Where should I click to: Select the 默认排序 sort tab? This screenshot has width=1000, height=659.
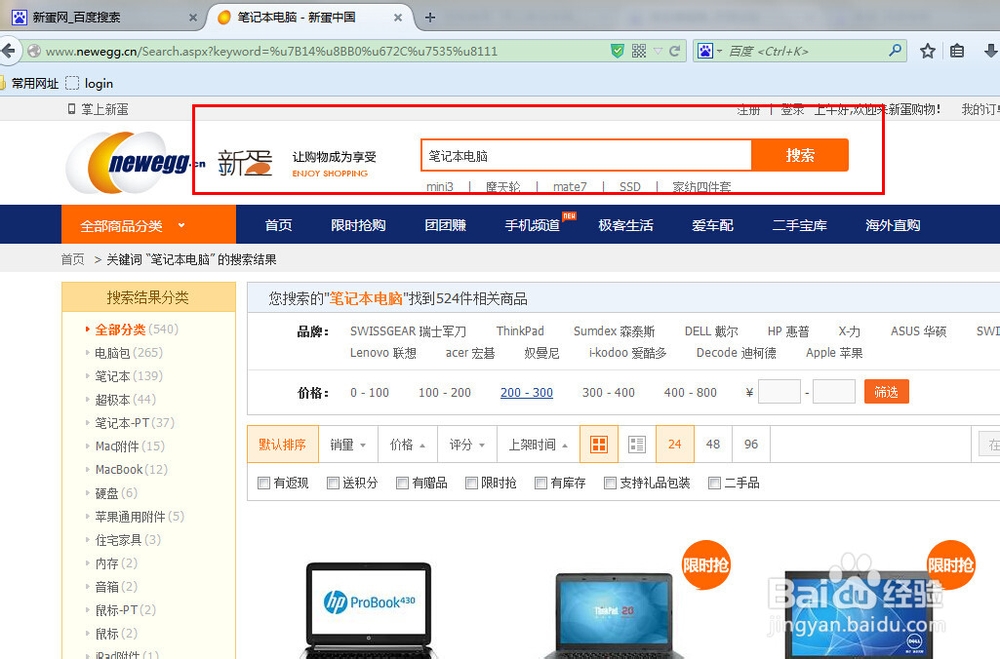[283, 444]
